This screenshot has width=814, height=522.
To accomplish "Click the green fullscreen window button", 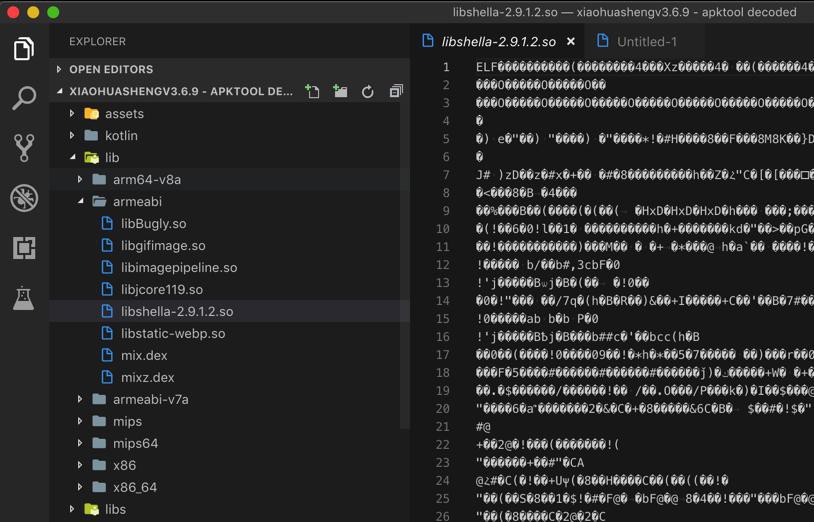I will click(53, 12).
